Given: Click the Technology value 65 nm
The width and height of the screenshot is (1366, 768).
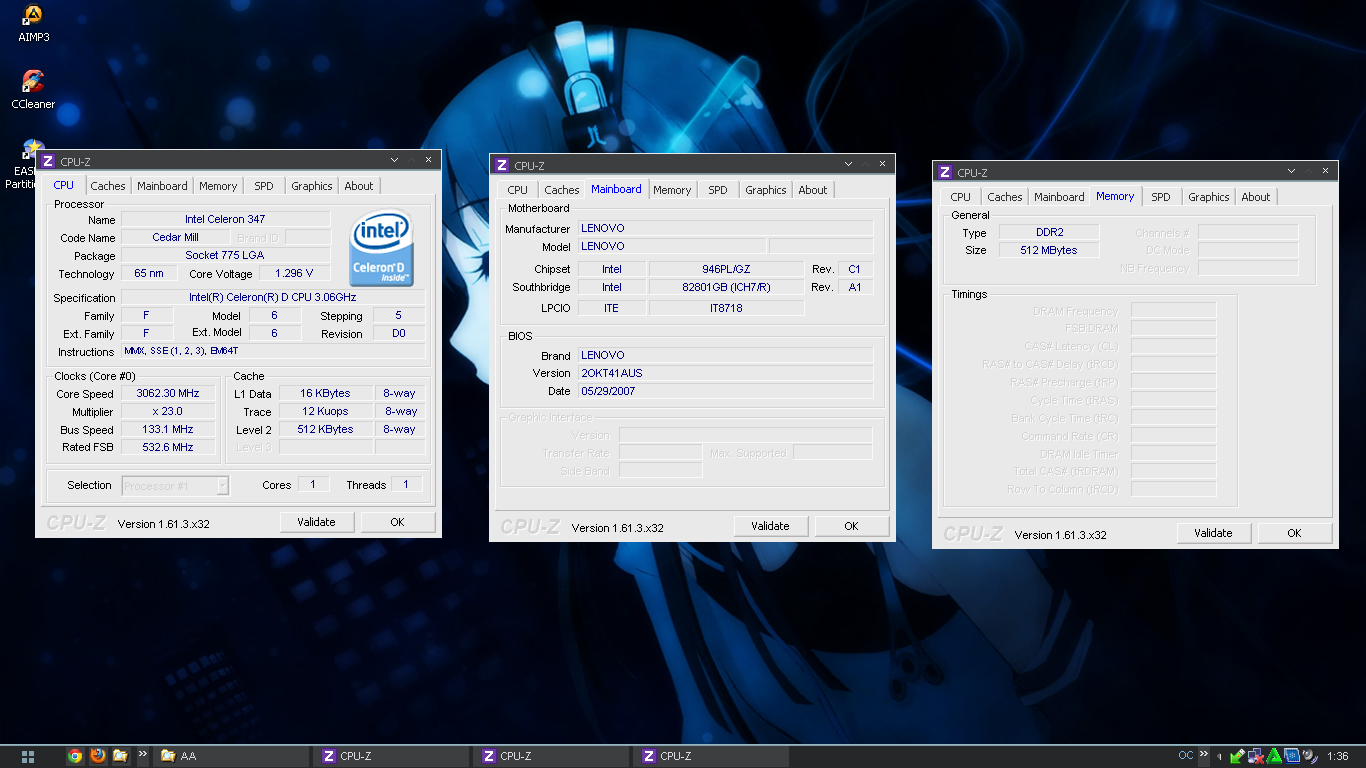Looking at the screenshot, I should (149, 274).
